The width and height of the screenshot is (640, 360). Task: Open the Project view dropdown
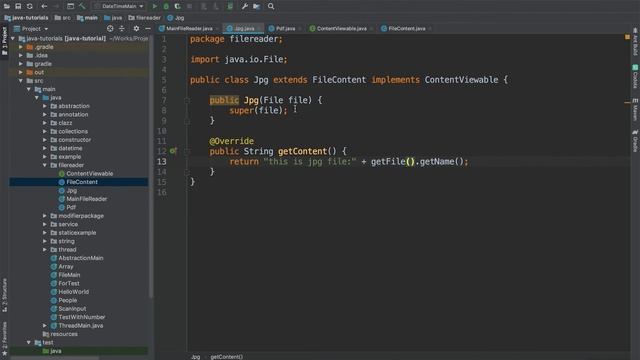[x=31, y=29]
